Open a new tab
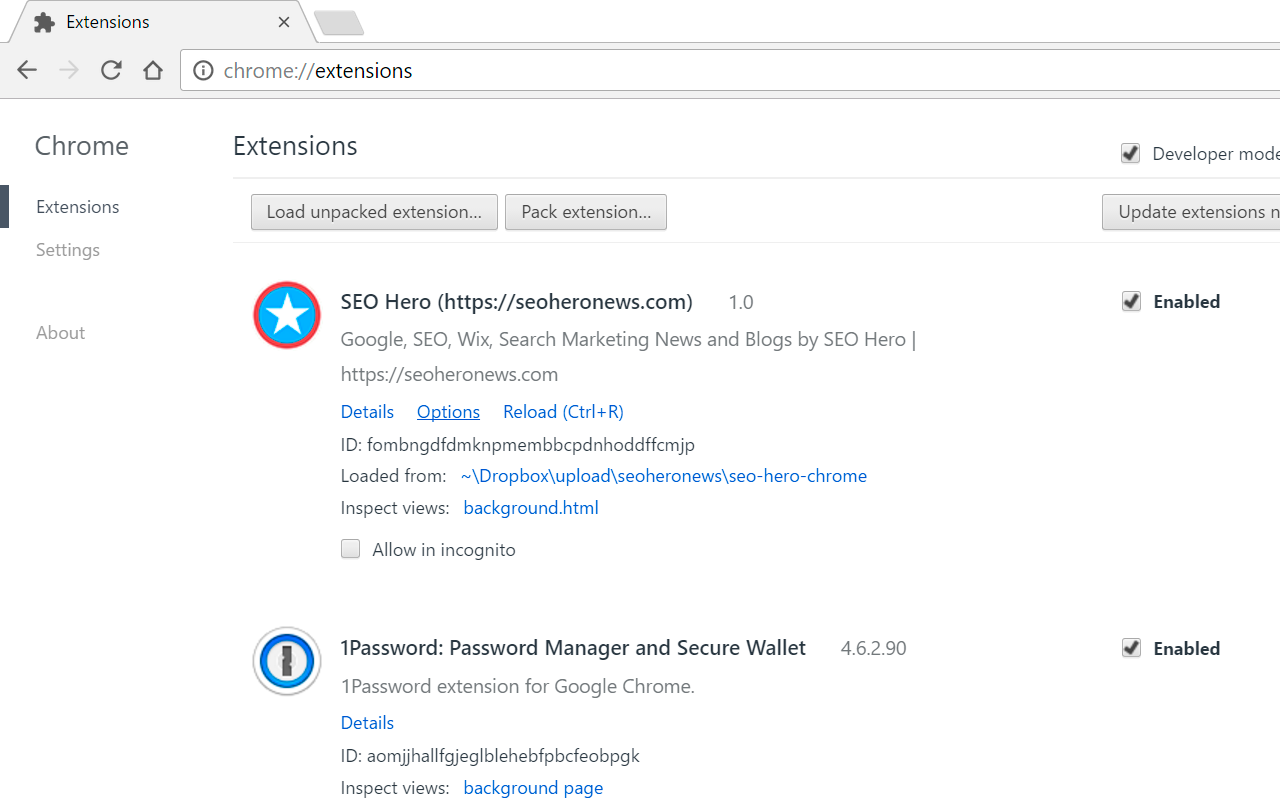Viewport: 1280px width, 800px height. (x=338, y=22)
